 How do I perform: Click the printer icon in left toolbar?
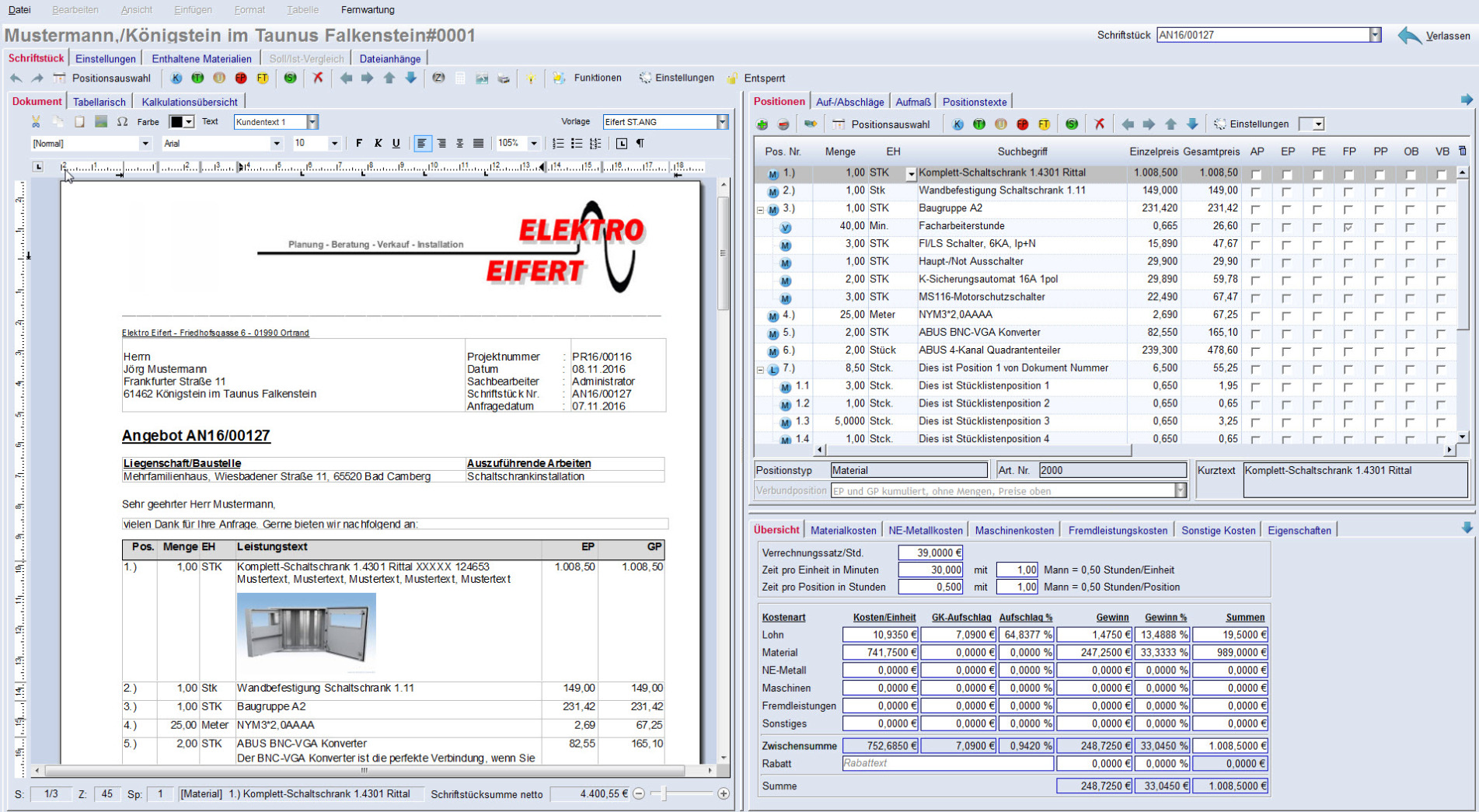point(504,78)
